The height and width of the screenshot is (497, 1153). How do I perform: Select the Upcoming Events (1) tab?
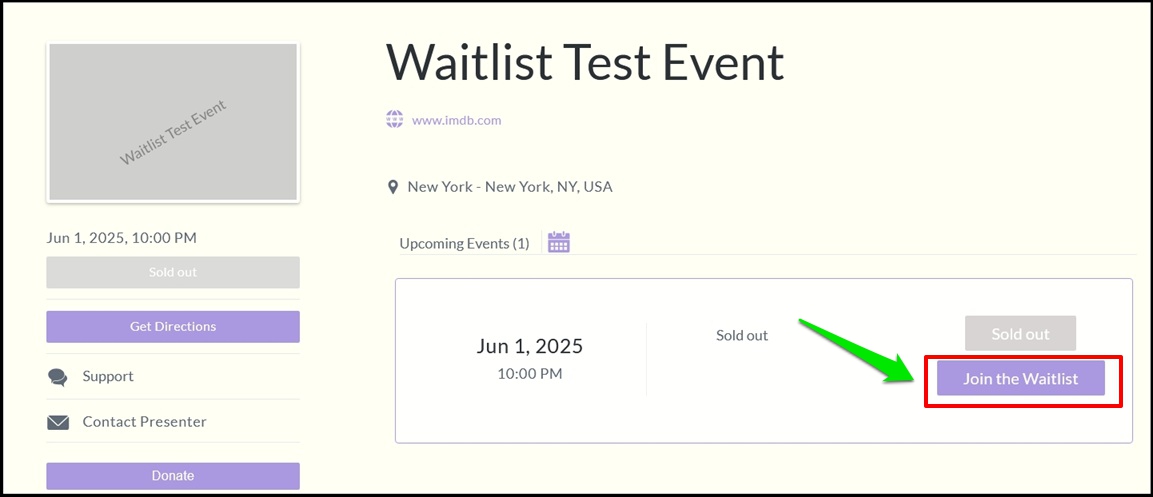click(x=464, y=243)
